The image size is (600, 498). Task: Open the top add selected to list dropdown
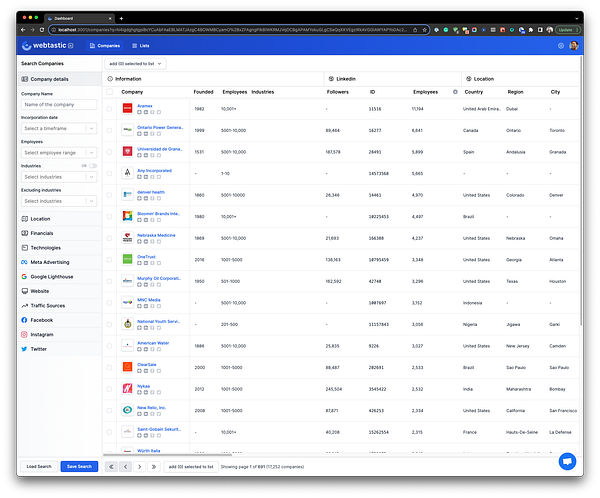(x=135, y=64)
